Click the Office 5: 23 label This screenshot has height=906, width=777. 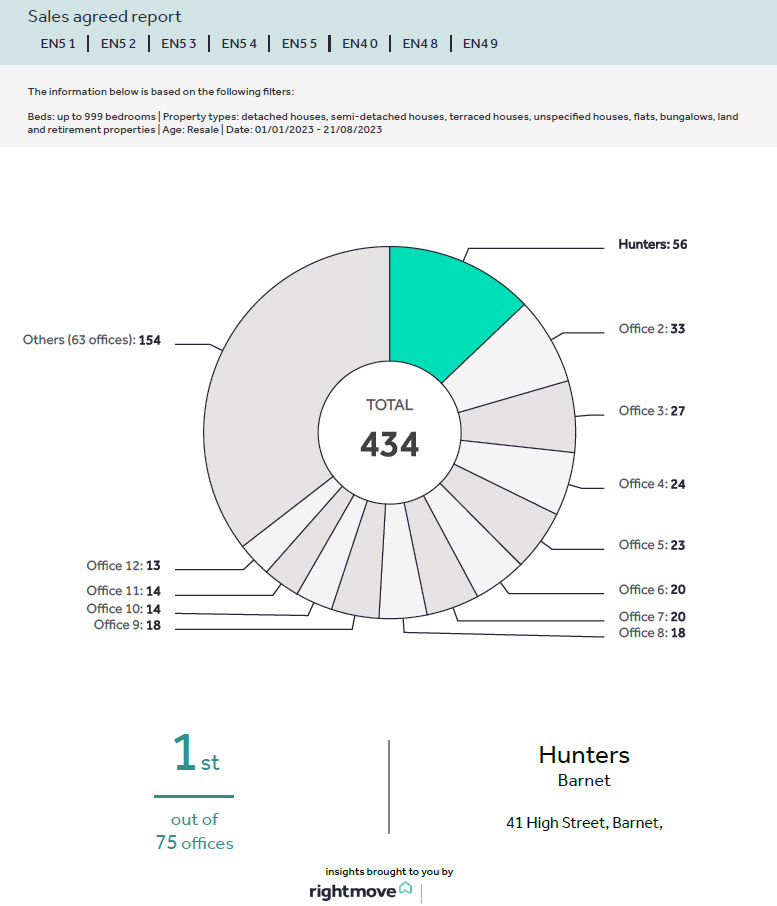coord(652,545)
